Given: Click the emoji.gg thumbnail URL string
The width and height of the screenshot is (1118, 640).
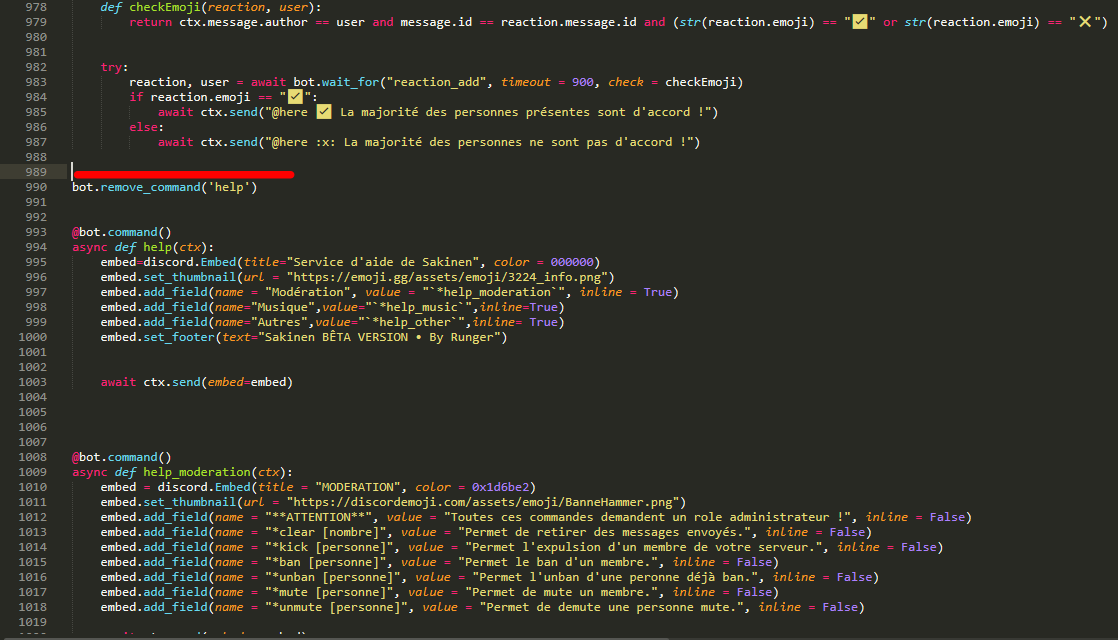Looking at the screenshot, I should pyautogui.click(x=450, y=277).
